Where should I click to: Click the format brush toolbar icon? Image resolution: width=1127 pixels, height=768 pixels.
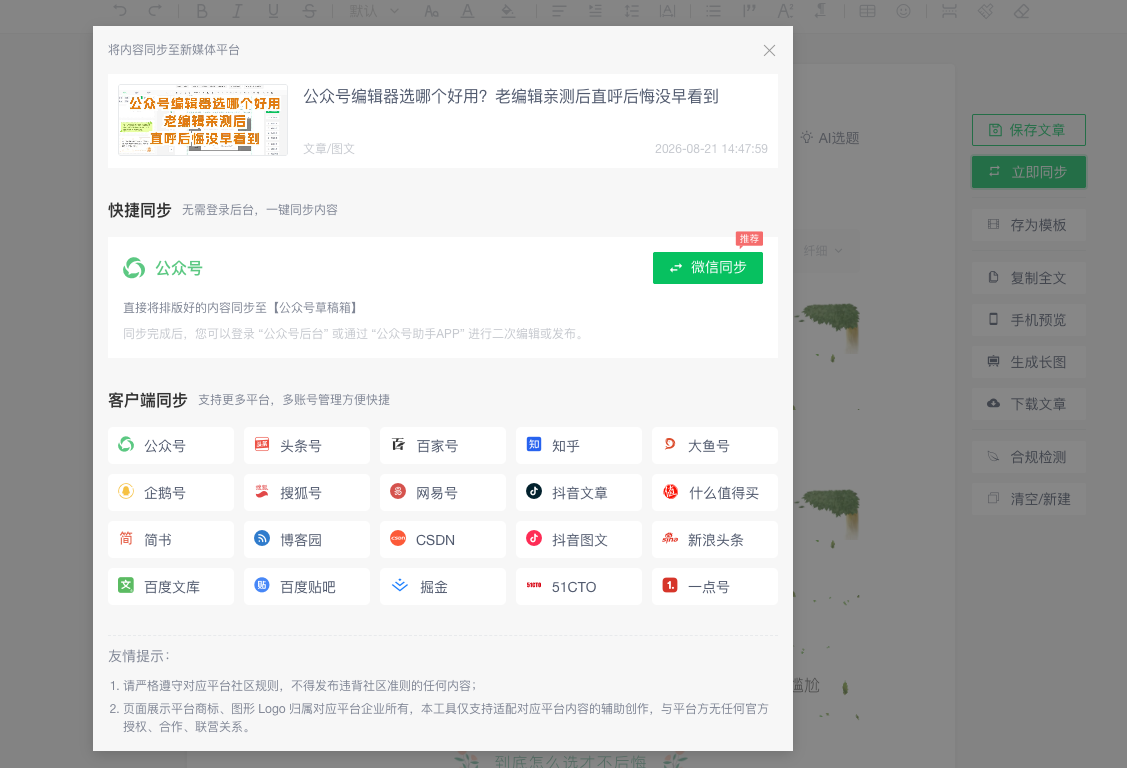click(985, 11)
